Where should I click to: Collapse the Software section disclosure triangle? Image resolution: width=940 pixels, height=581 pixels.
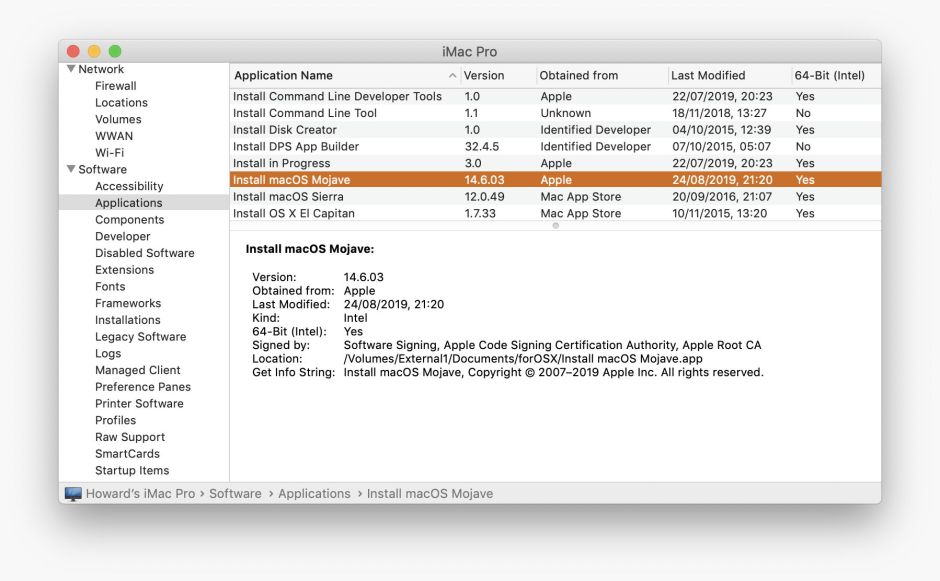click(x=71, y=169)
